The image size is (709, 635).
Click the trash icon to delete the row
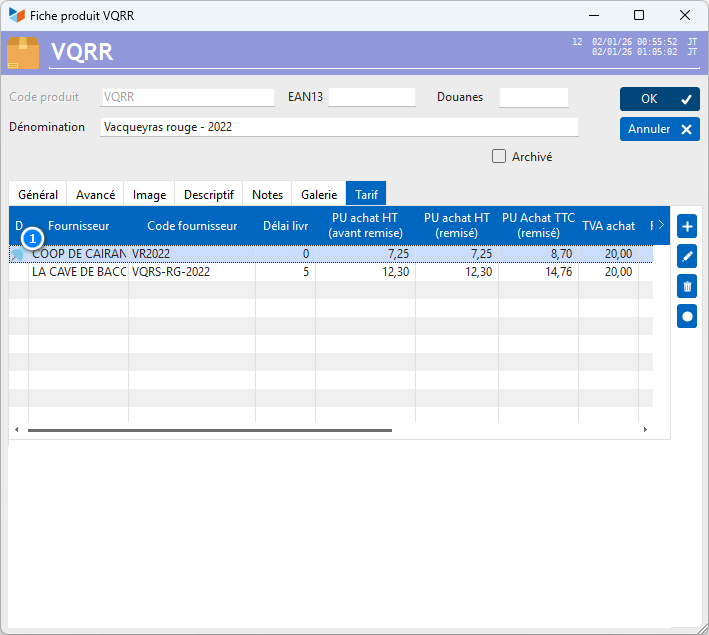[687, 286]
